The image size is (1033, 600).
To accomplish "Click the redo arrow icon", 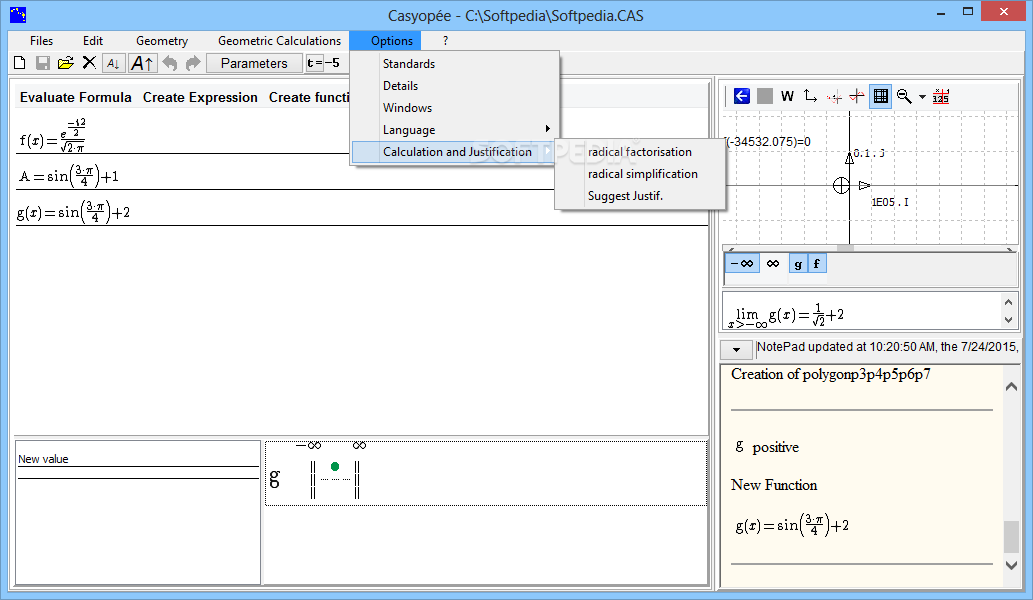I will pos(193,63).
